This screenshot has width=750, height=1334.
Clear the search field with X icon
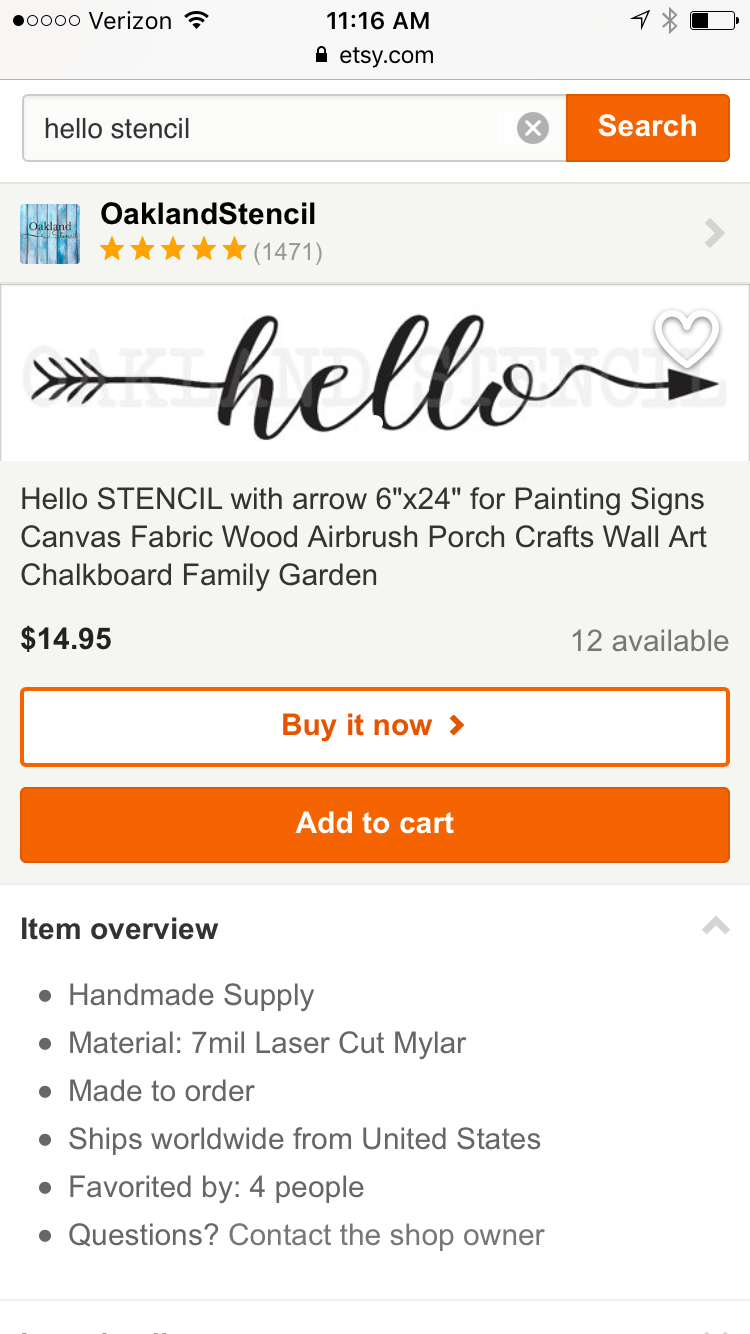click(x=533, y=128)
